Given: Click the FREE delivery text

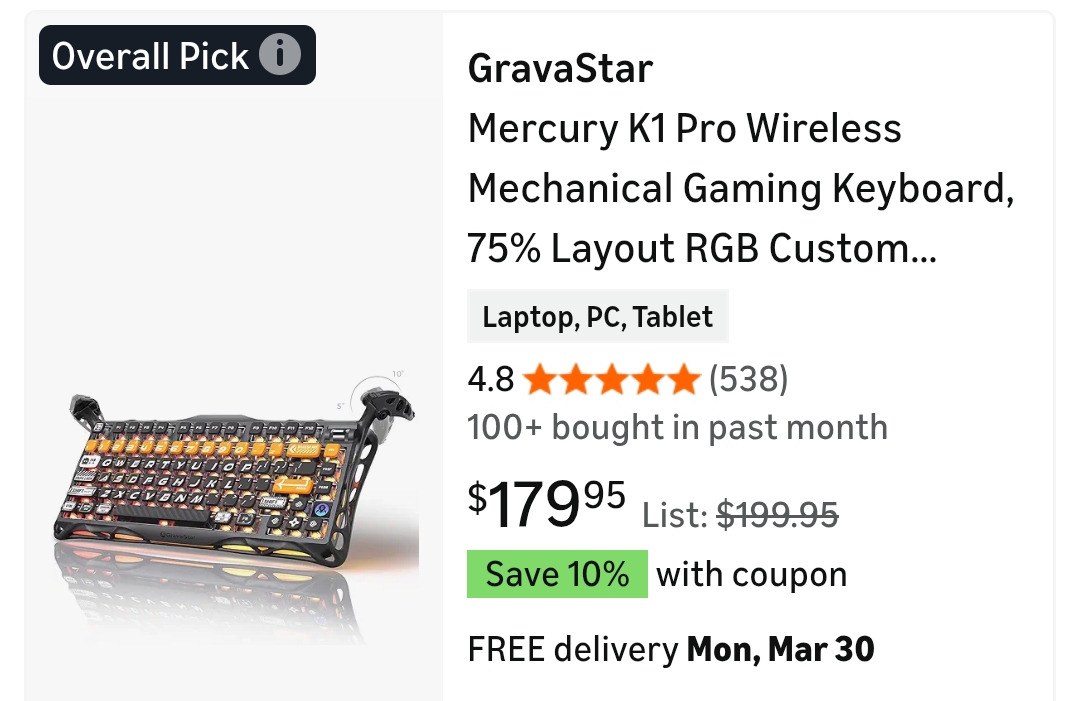Looking at the screenshot, I should [572, 650].
